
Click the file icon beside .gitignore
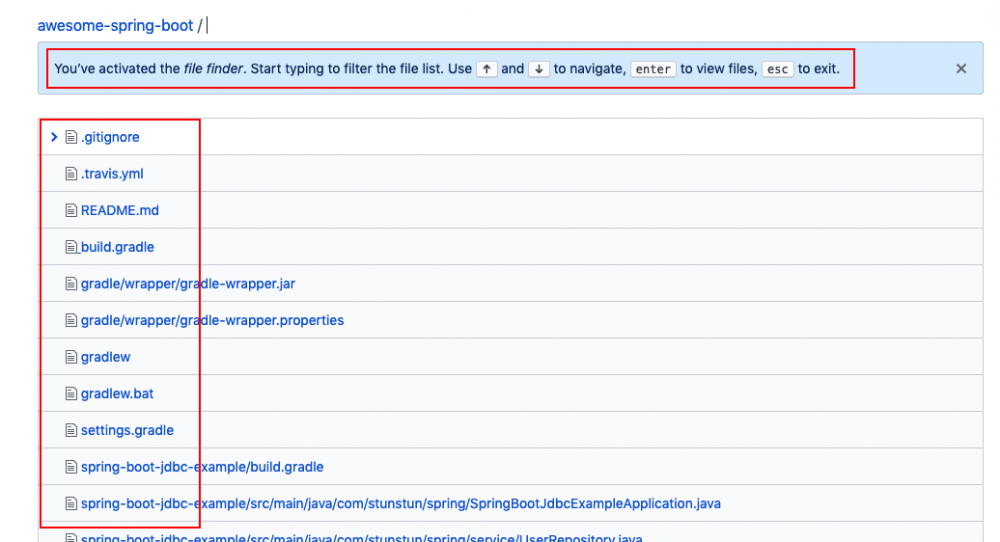click(x=71, y=137)
